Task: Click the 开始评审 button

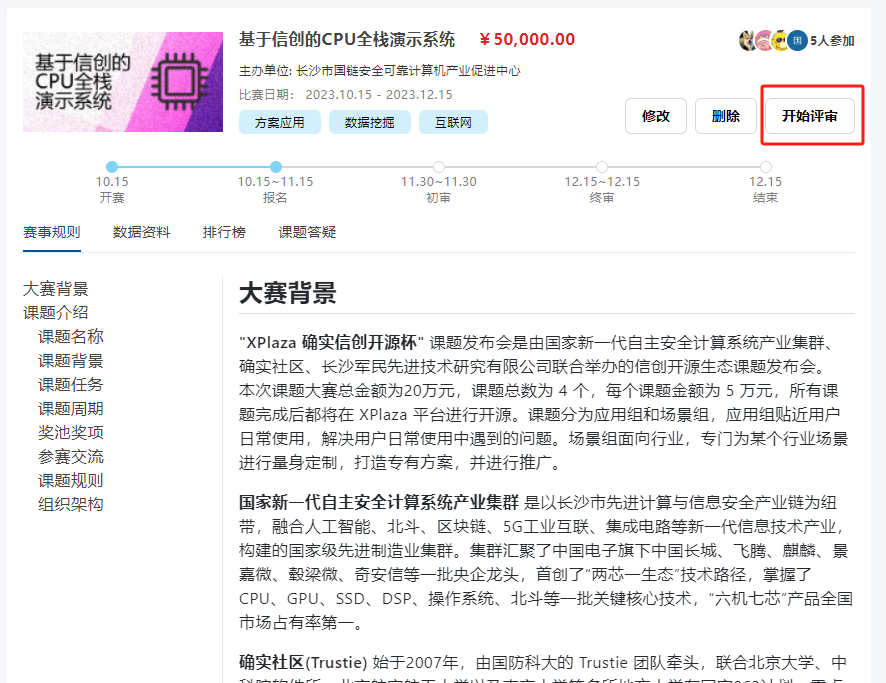Action: [810, 116]
